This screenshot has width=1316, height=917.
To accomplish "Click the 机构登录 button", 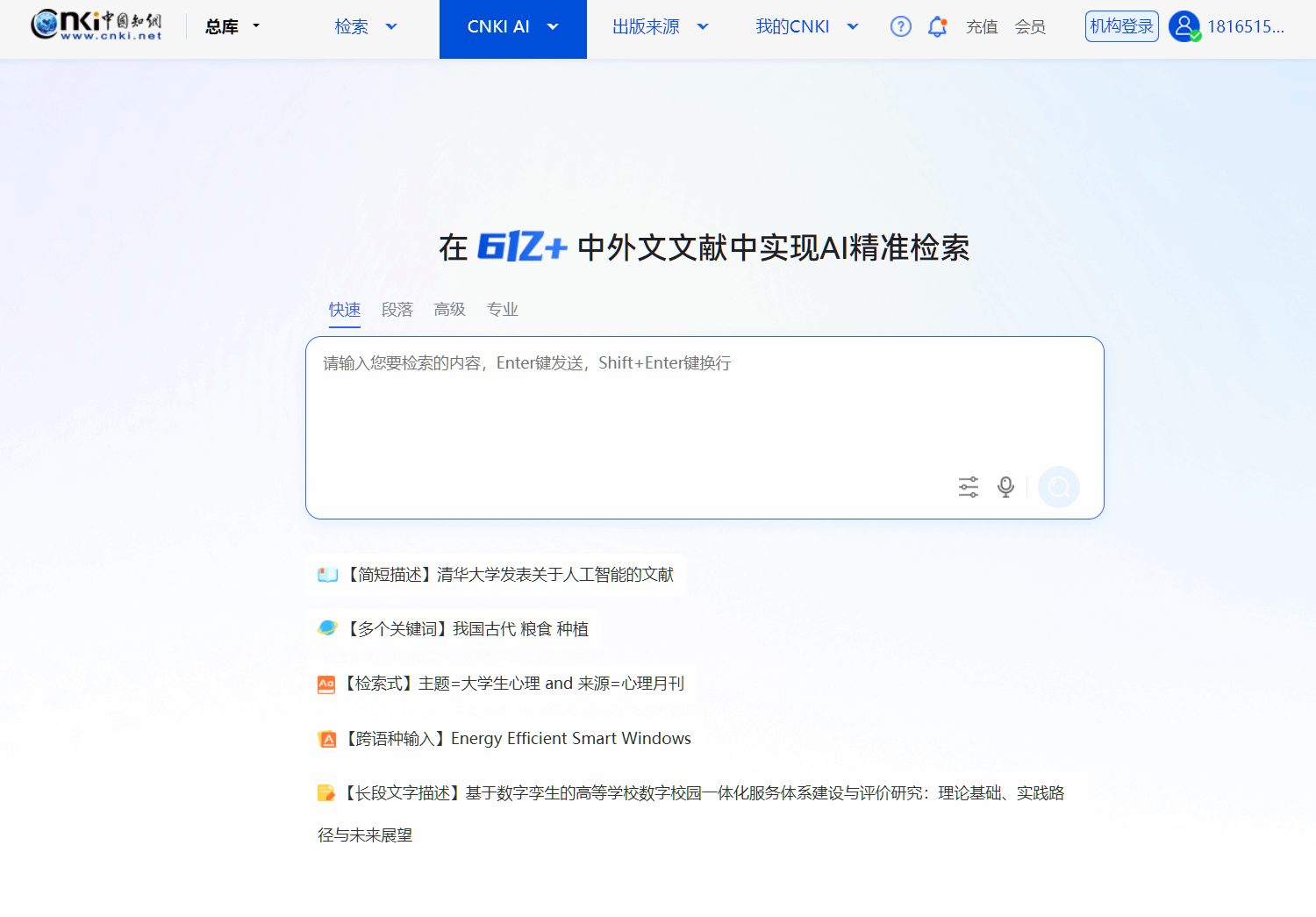I will coord(1121,26).
